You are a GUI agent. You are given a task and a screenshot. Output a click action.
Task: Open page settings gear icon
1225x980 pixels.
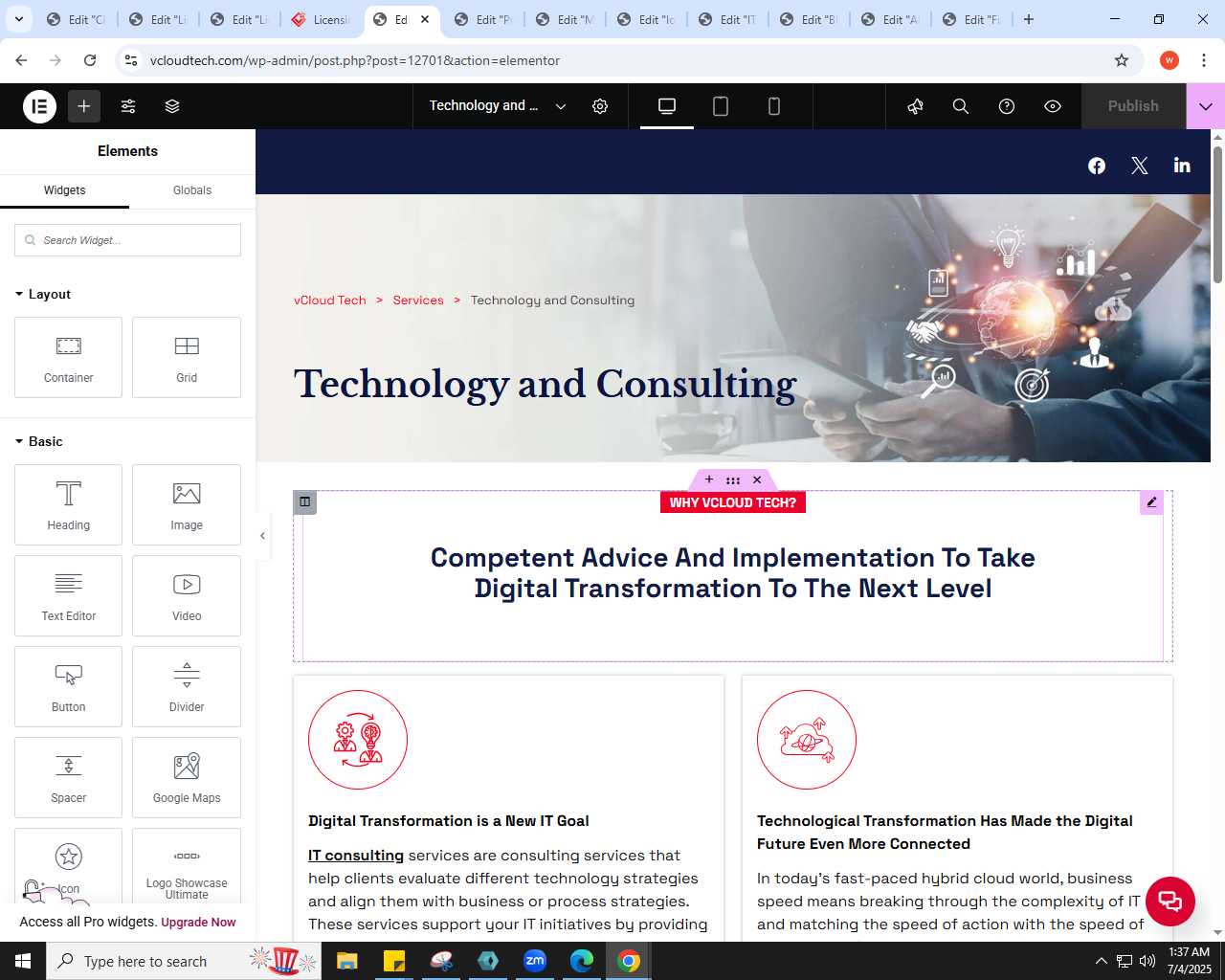click(x=600, y=106)
